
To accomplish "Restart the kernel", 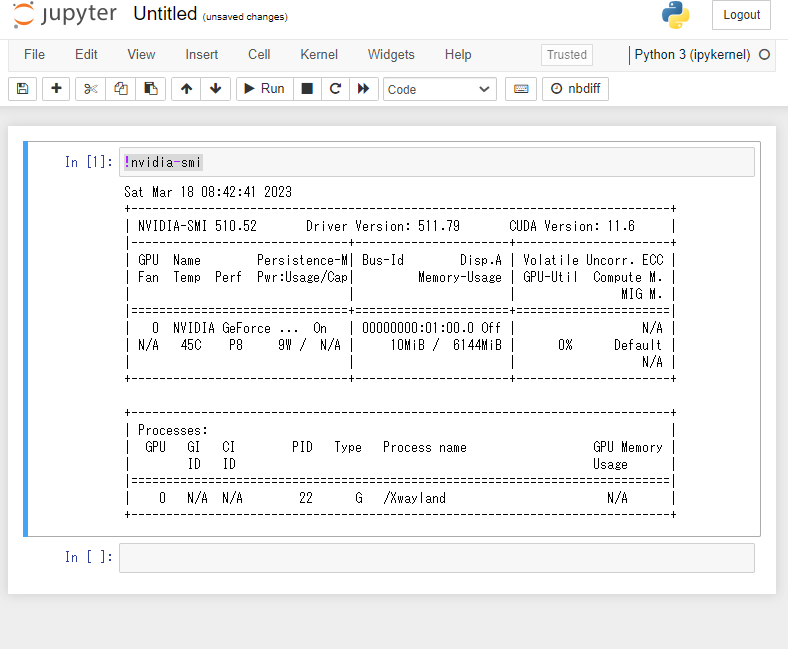I will [x=335, y=89].
